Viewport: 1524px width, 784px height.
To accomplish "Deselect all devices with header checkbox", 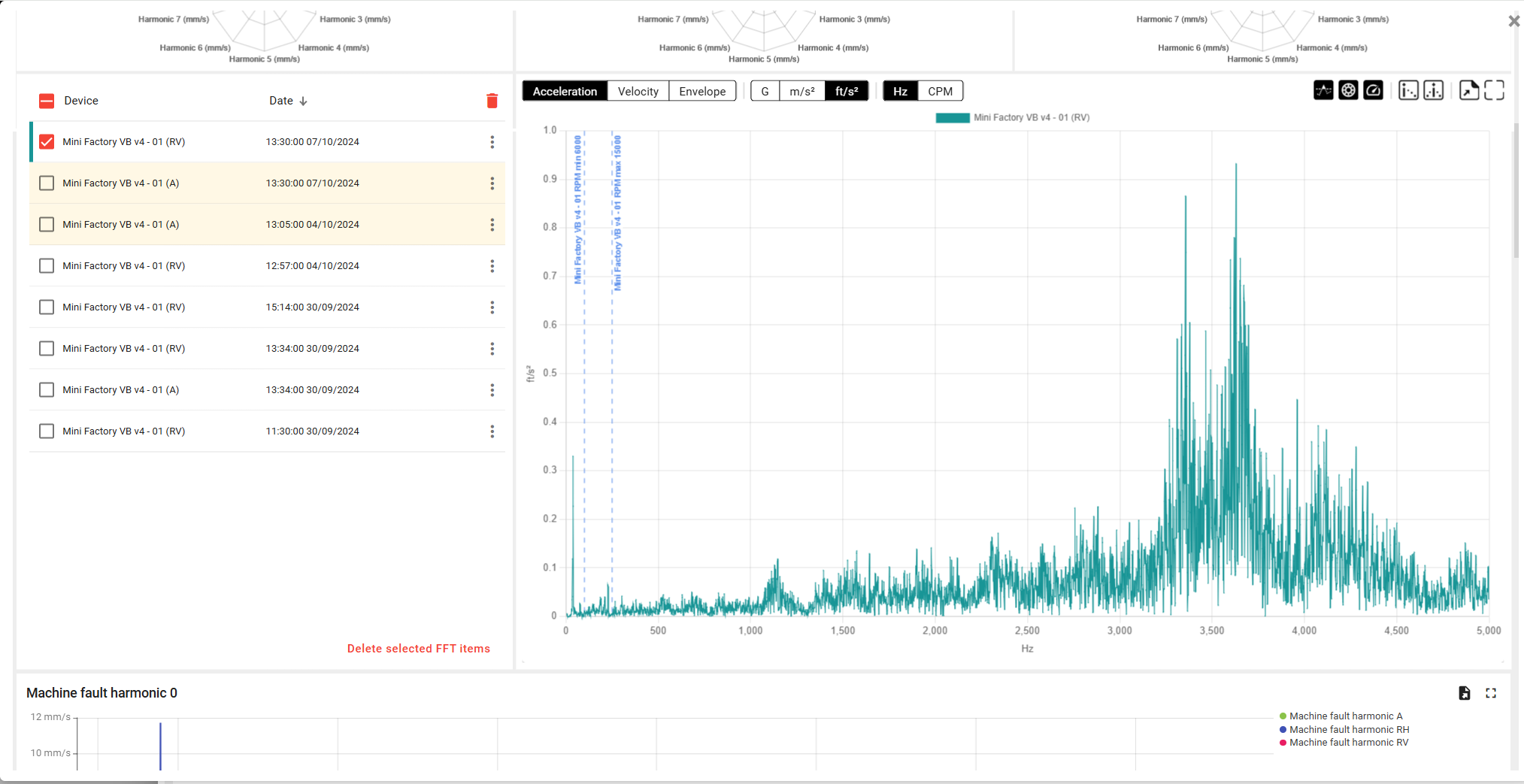I will point(47,101).
